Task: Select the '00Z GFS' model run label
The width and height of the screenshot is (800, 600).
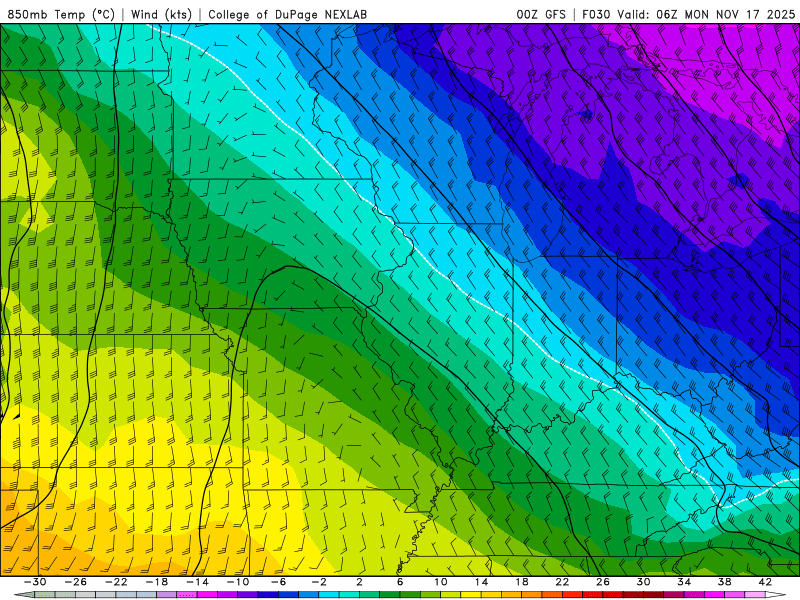Action: (x=541, y=14)
